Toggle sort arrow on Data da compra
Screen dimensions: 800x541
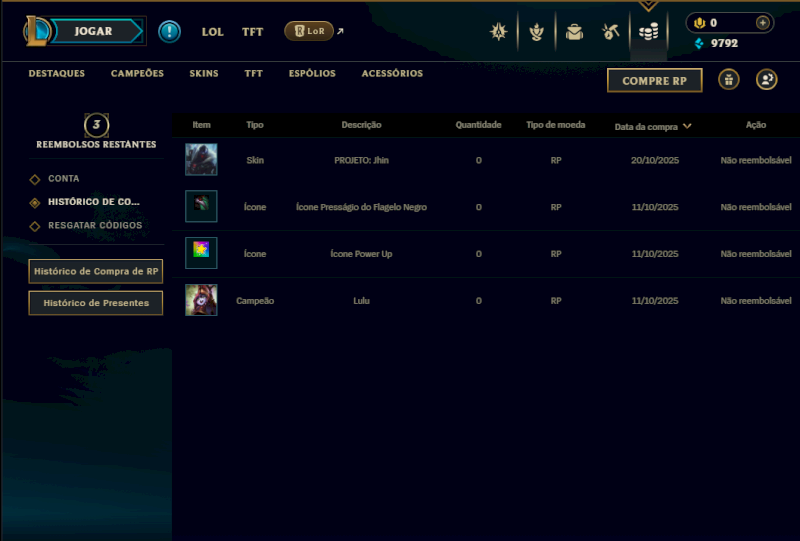click(x=687, y=126)
